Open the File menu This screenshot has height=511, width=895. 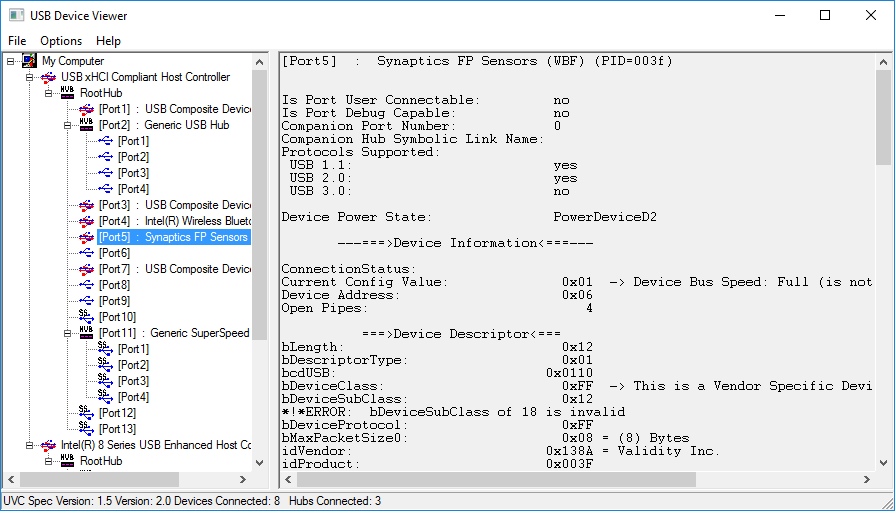[x=17, y=41]
